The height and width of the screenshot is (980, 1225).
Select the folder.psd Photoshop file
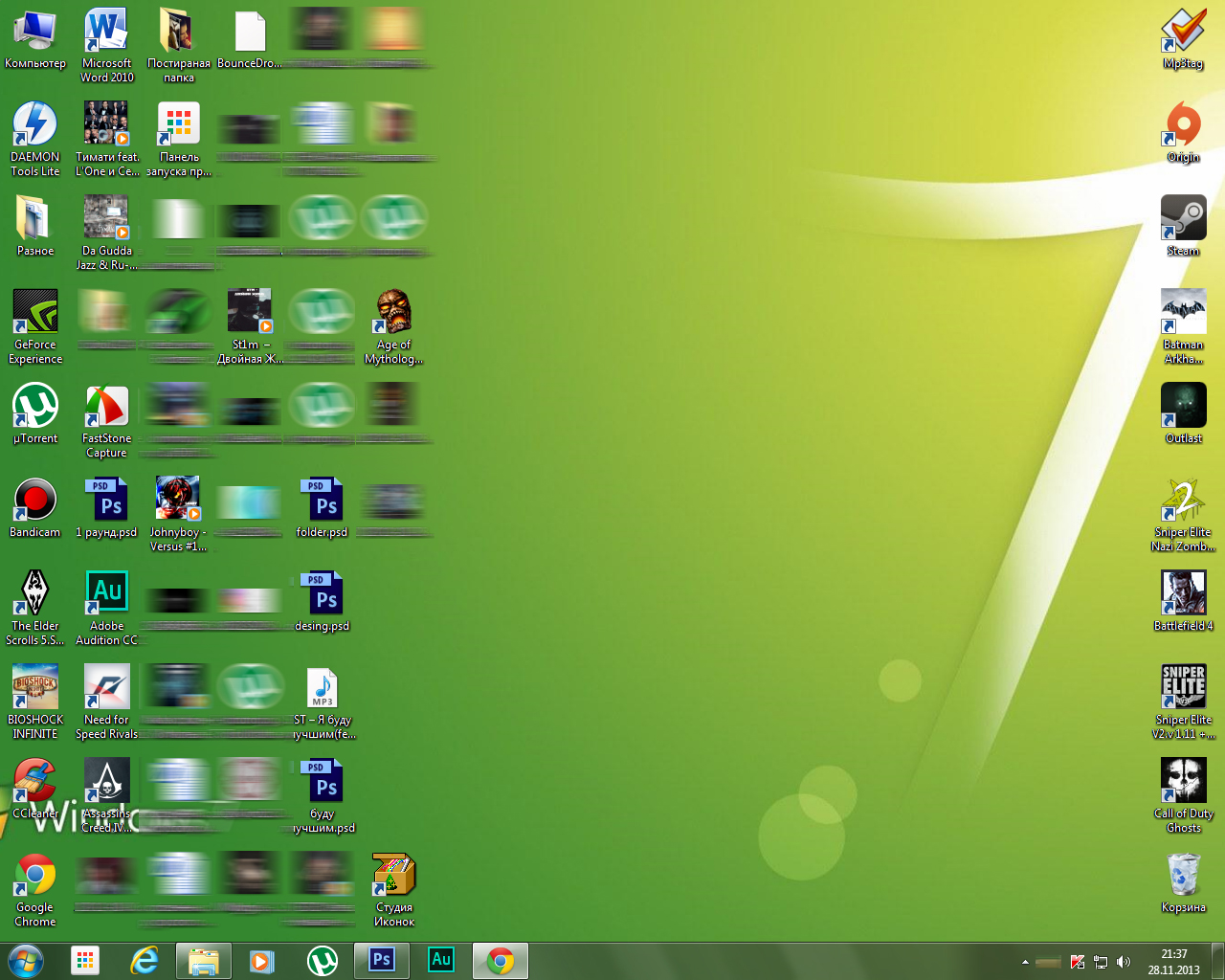(322, 500)
